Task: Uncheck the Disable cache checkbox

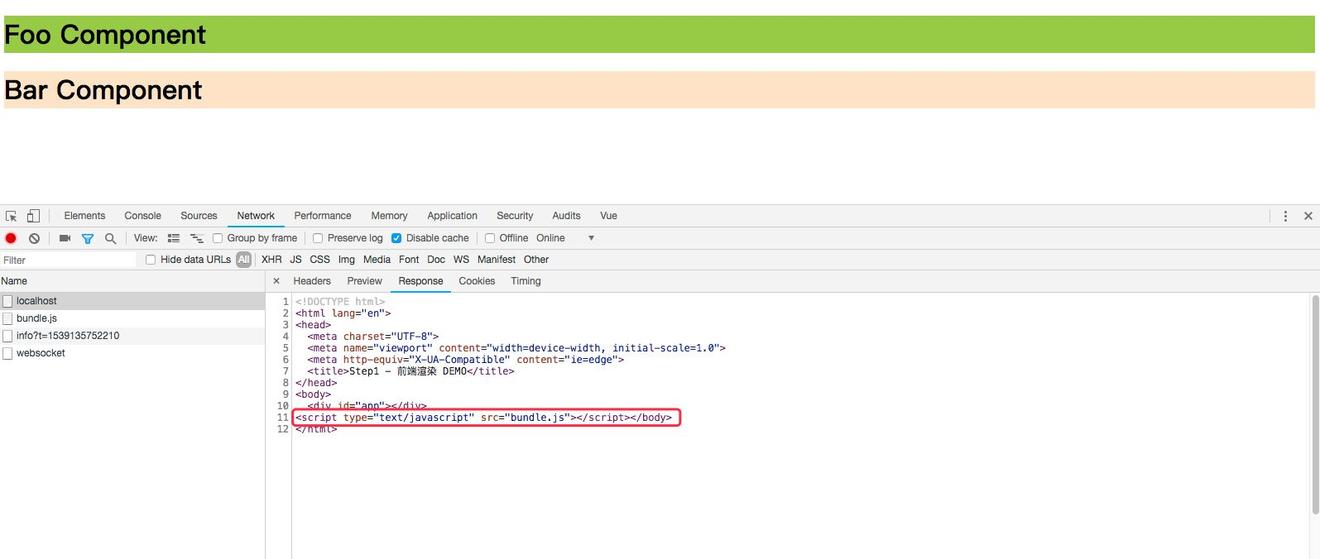Action: point(396,238)
